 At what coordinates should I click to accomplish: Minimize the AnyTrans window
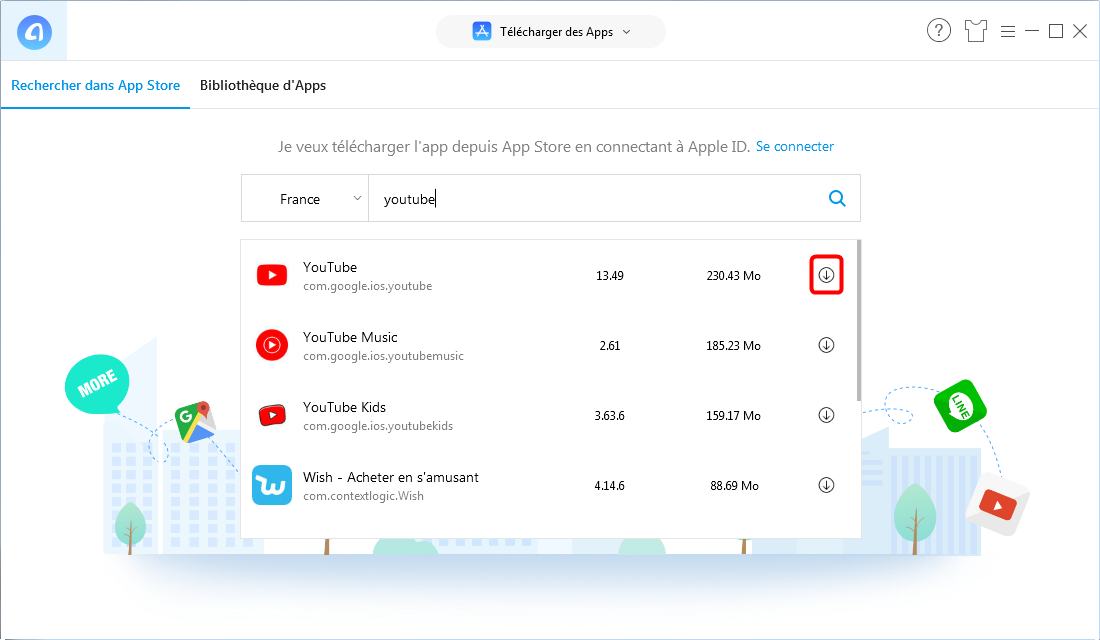(1032, 31)
